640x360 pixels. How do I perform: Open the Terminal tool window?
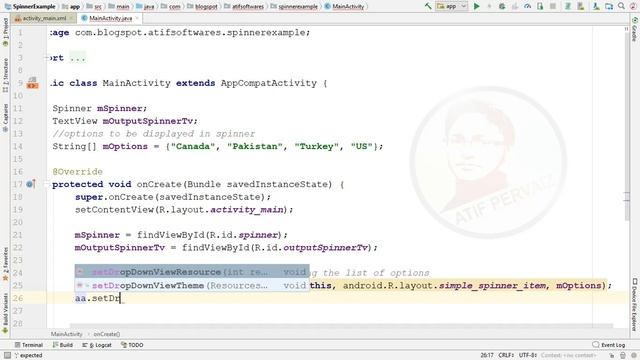(x=29, y=345)
